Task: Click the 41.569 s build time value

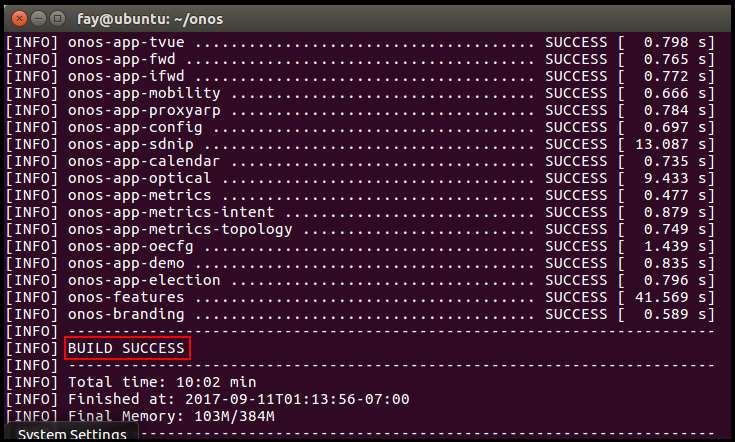Action: tap(666, 297)
